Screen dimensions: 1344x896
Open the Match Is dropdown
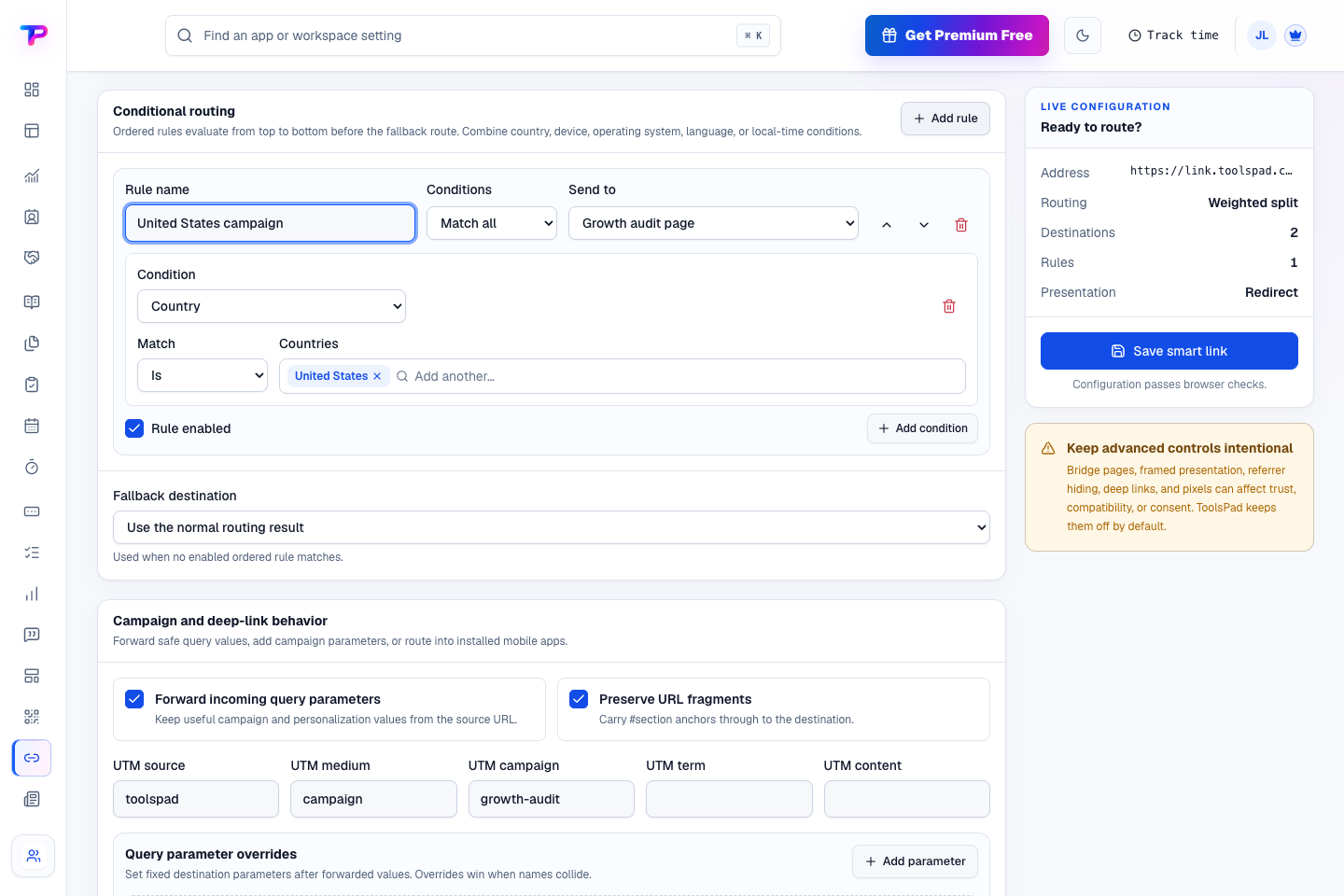click(x=203, y=375)
